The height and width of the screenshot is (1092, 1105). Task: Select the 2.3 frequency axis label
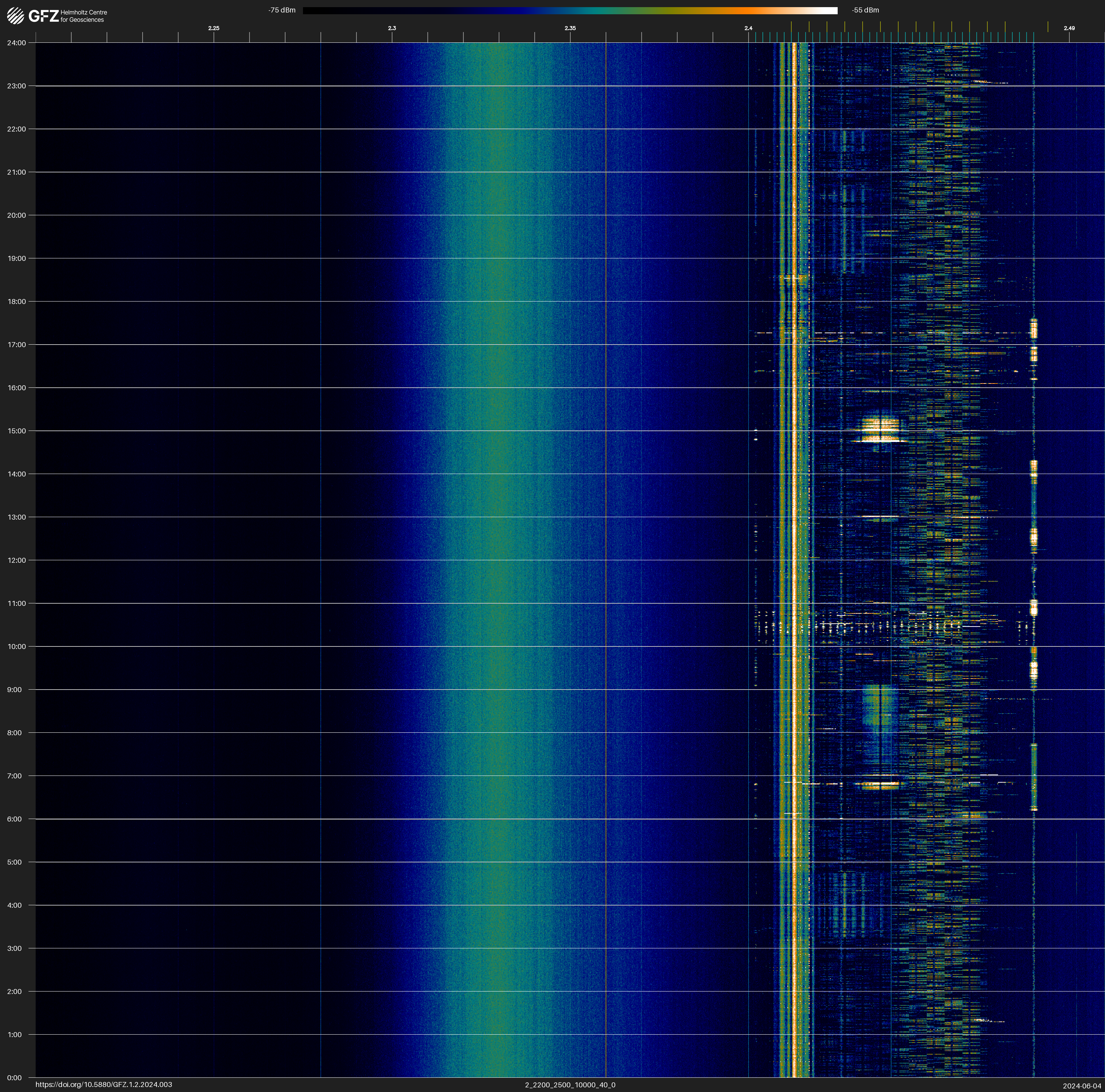[392, 28]
